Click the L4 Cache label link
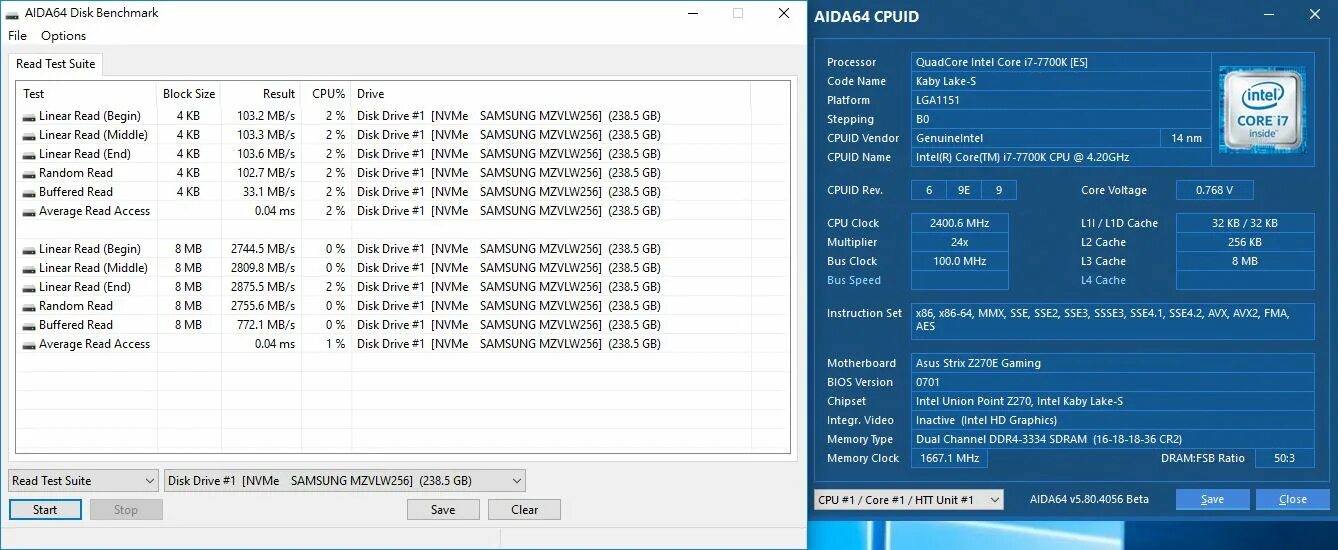 click(1103, 281)
